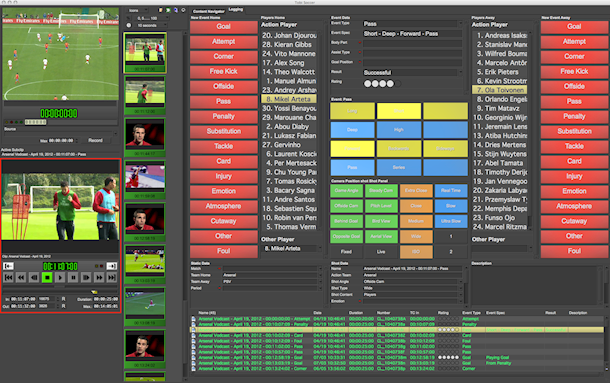Image resolution: width=610 pixels, height=383 pixels.
Task: Toggle the Backwards direction button
Action: coord(399,149)
